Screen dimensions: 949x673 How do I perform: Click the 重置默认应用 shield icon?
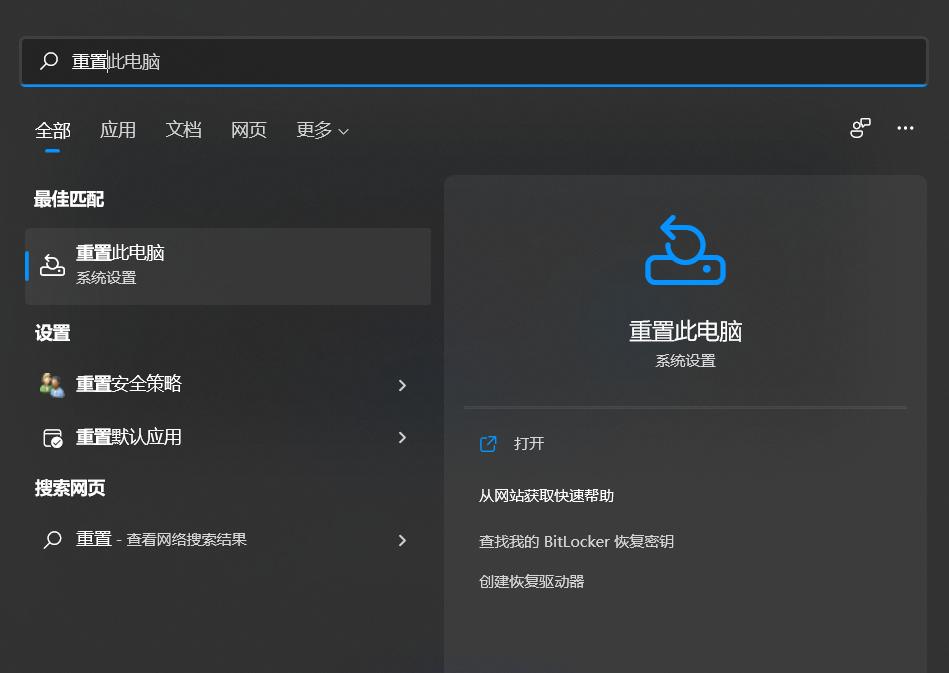tap(52, 437)
